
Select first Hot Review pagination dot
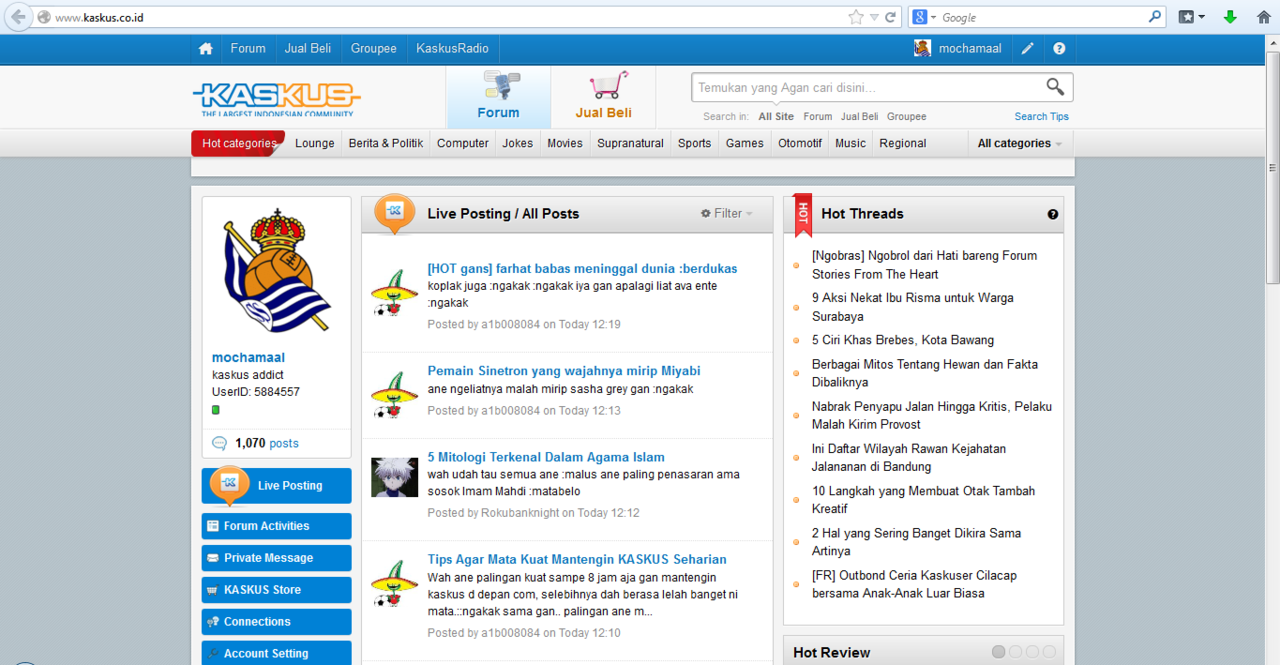998,652
